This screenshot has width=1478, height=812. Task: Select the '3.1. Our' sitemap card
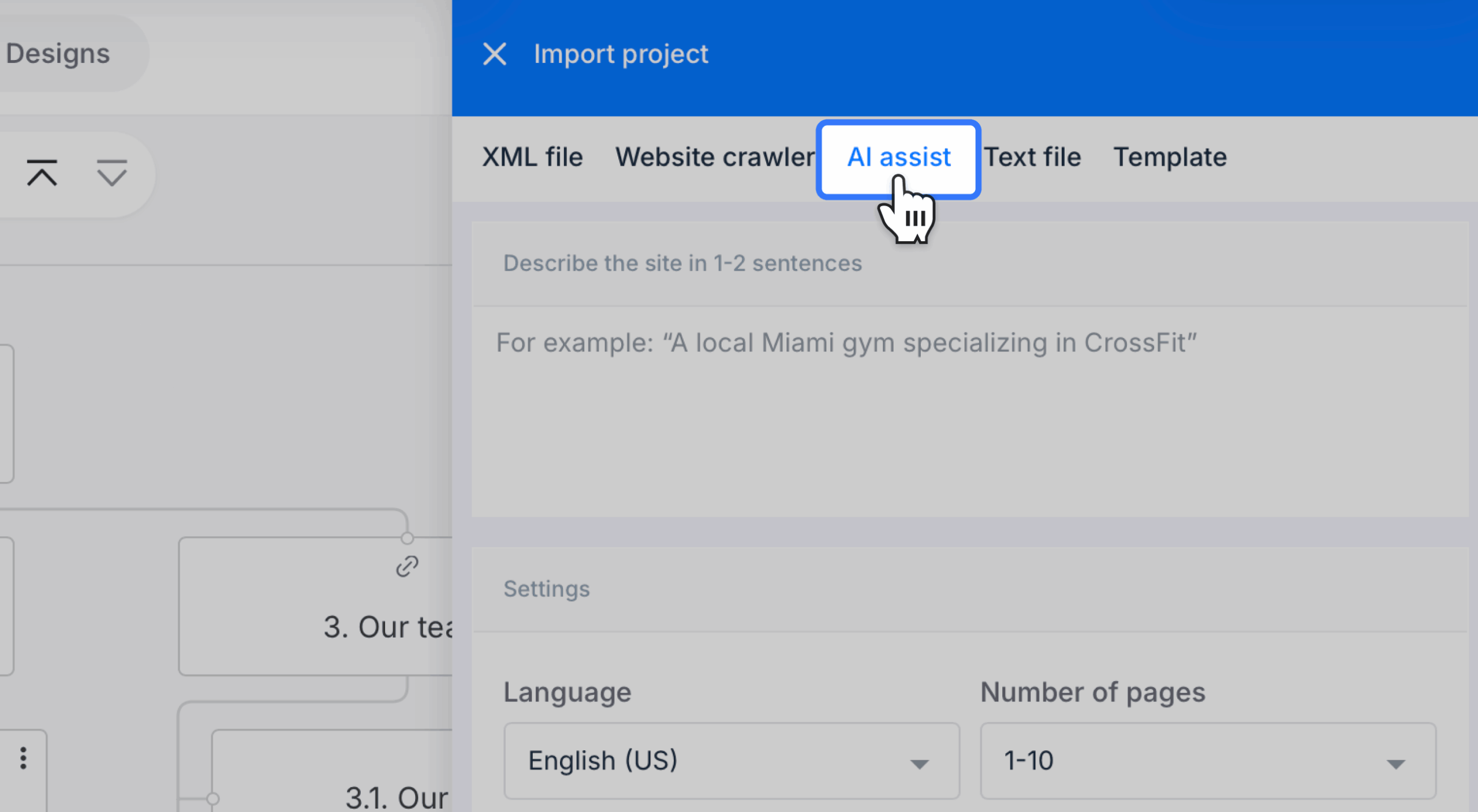(x=332, y=771)
